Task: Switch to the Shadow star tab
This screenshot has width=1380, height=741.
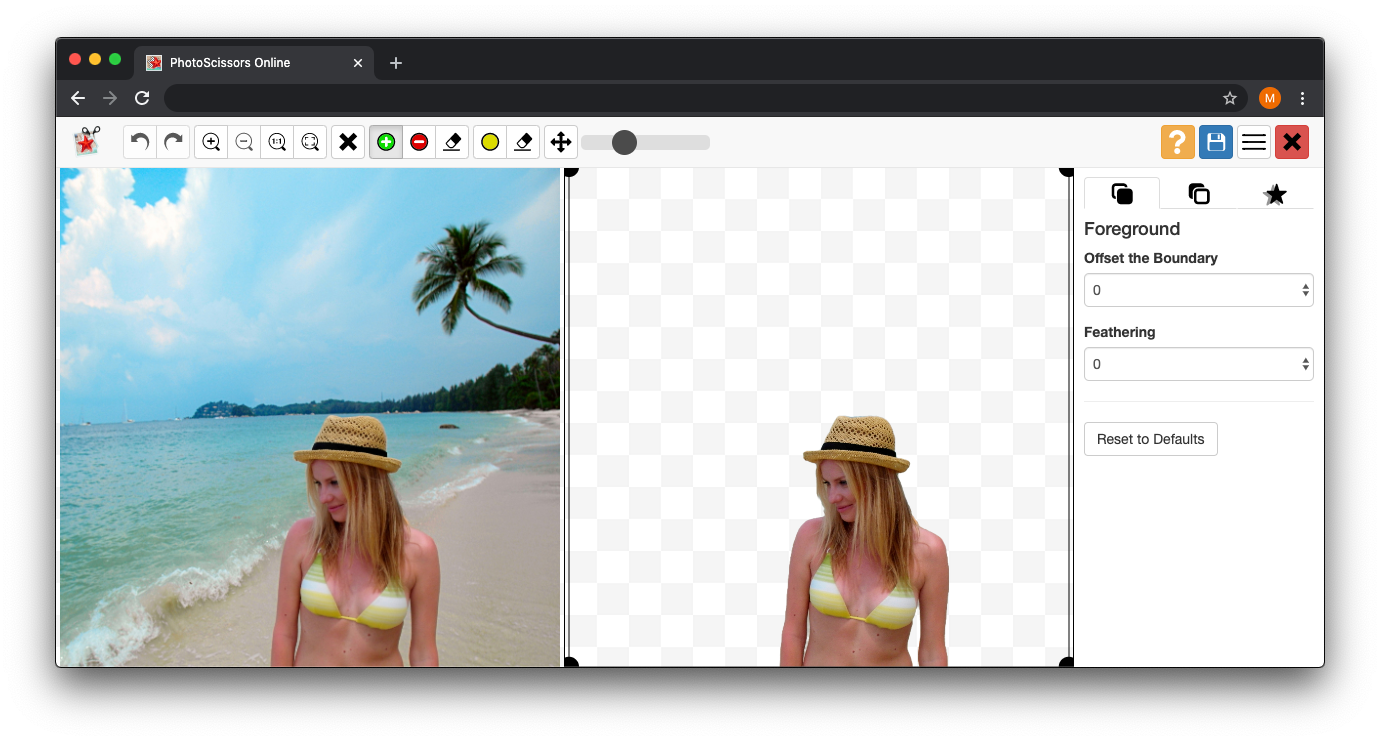Action: 1274,194
